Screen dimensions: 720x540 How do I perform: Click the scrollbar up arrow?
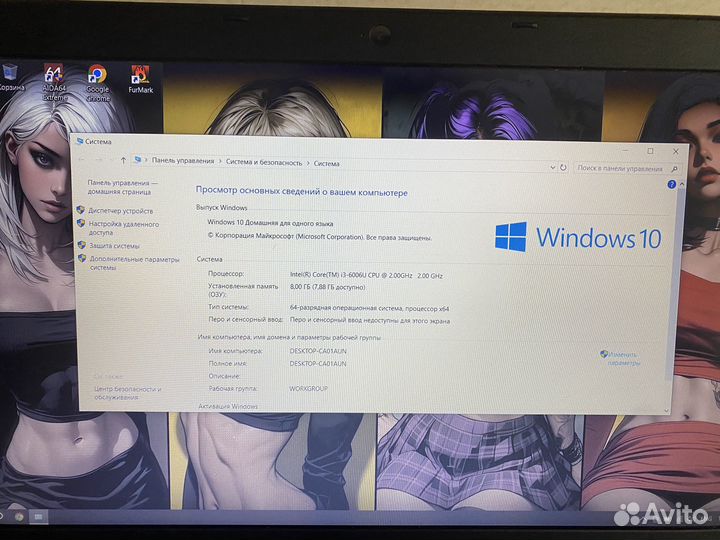tap(682, 184)
